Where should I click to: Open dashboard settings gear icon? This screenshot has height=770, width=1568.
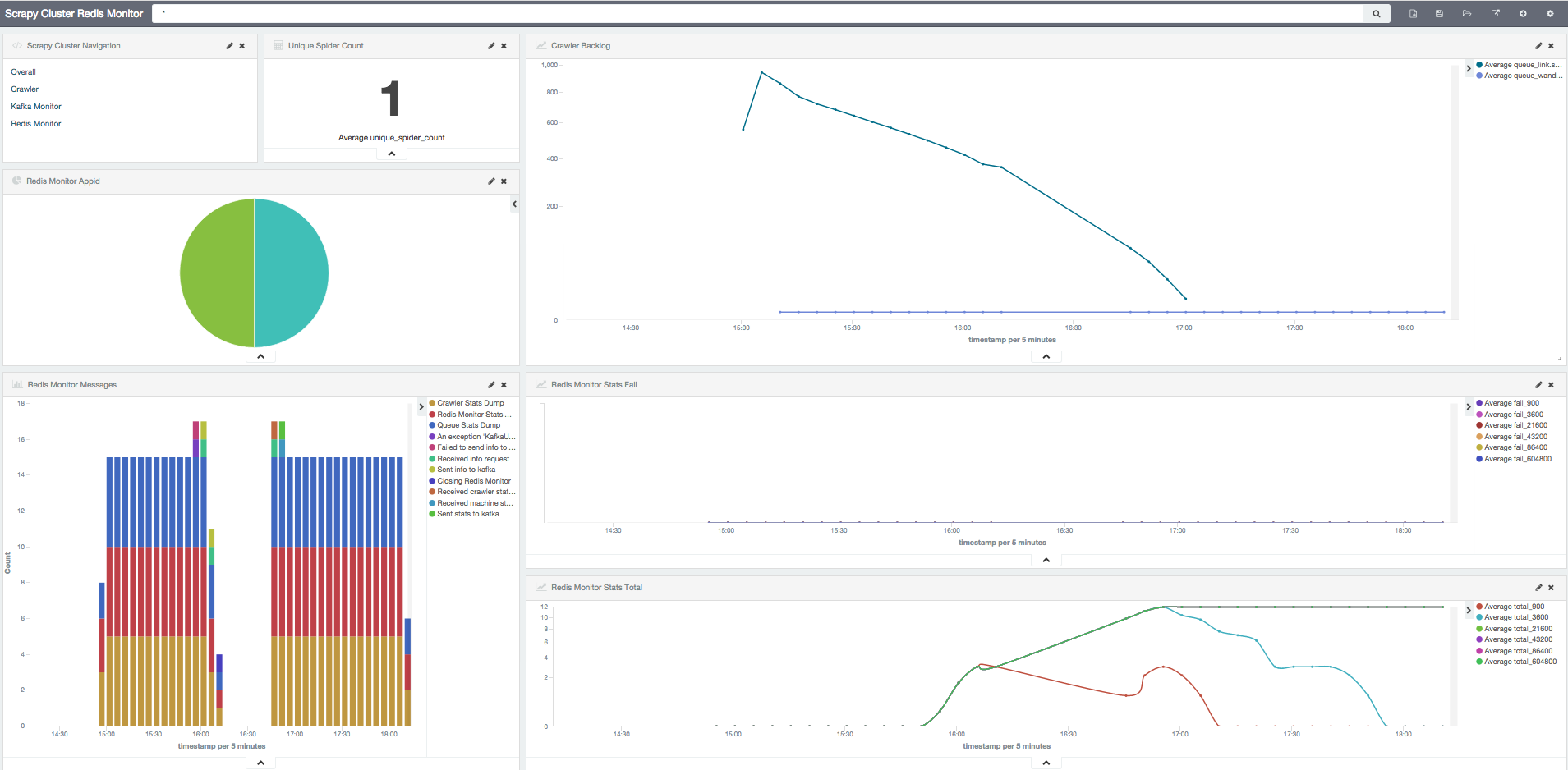[x=1550, y=14]
